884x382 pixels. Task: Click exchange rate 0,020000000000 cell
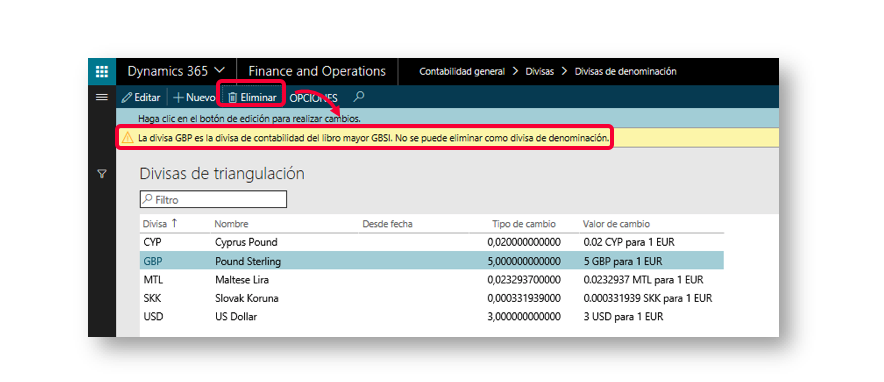524,242
